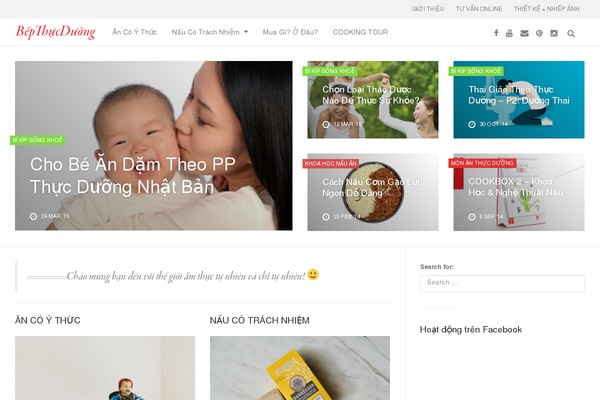Open the YouTube channel icon
Viewport: 600px width, 400px height.
509,33
